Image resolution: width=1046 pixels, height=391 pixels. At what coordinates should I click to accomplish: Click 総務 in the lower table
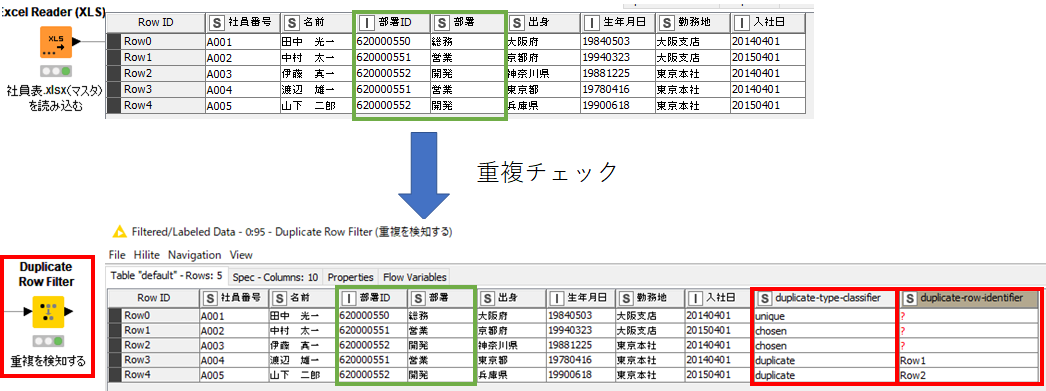441,315
